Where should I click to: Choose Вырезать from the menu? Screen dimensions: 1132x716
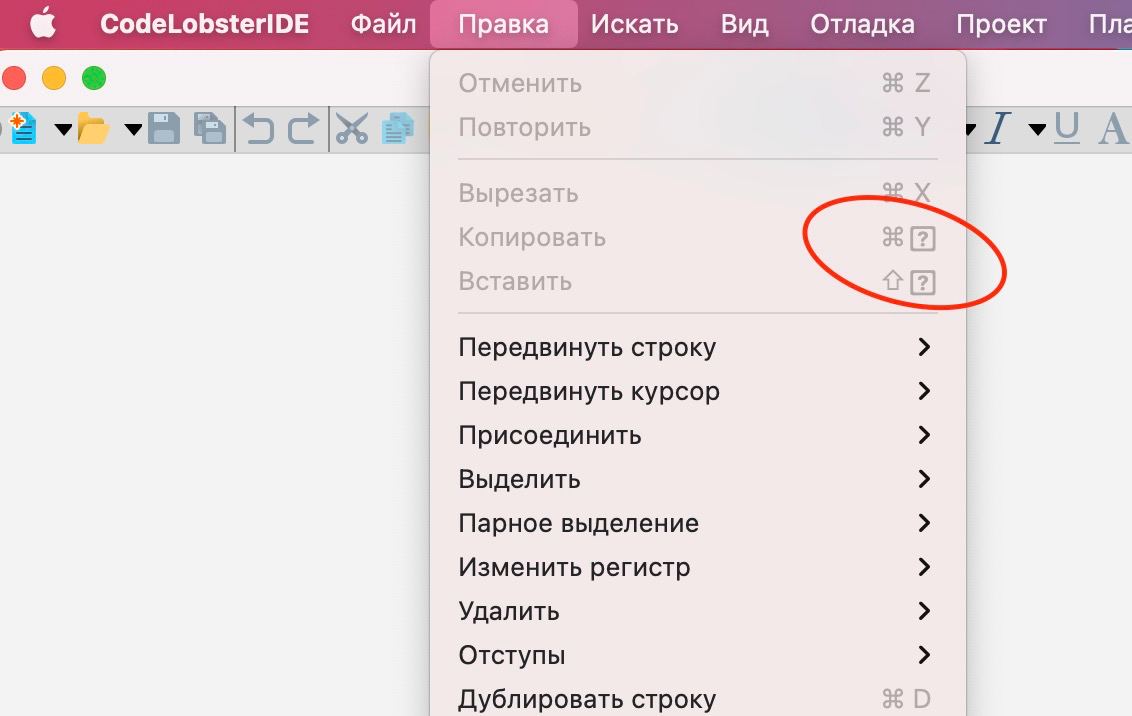pos(697,193)
